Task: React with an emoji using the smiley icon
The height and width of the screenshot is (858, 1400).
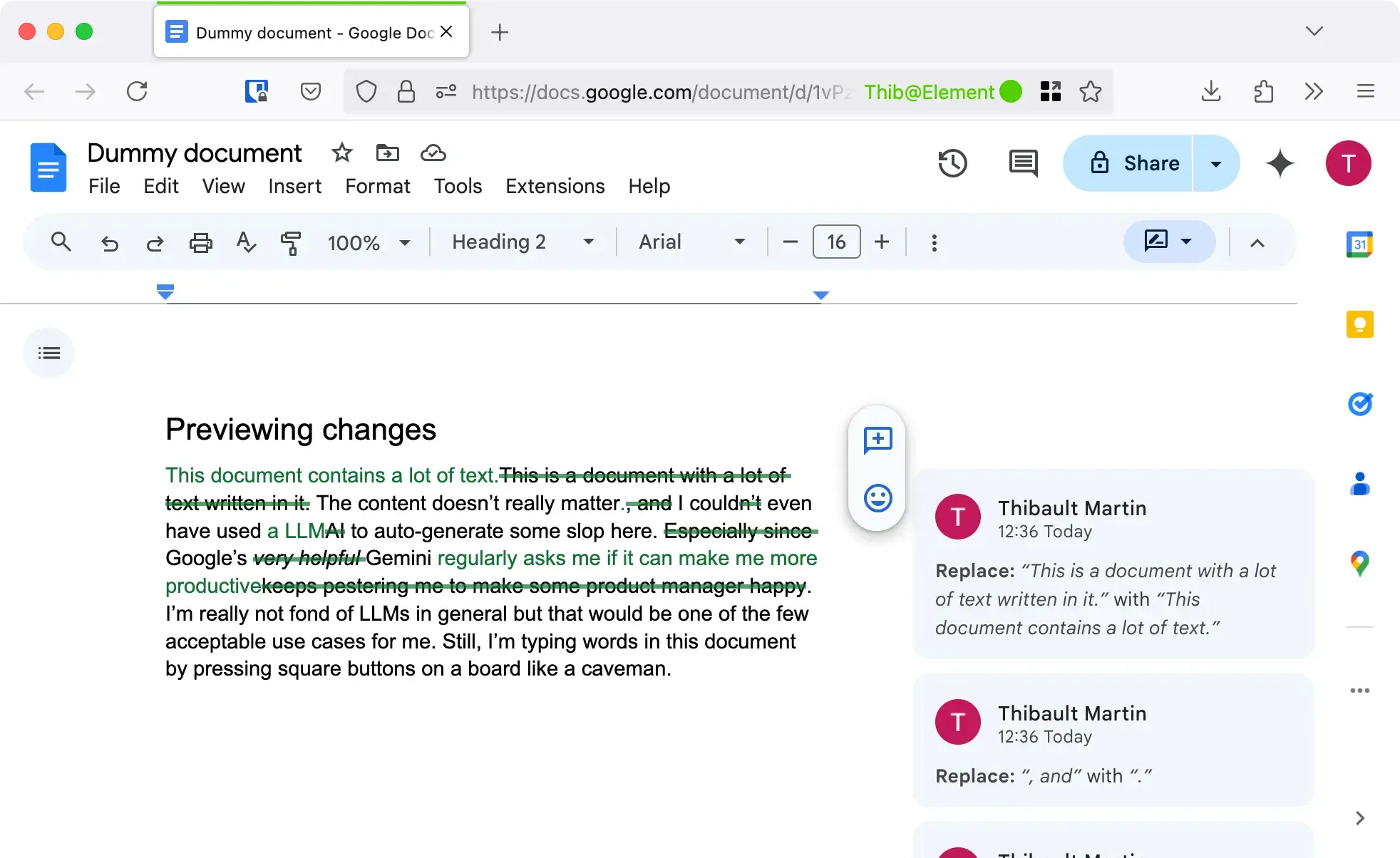Action: pos(877,498)
